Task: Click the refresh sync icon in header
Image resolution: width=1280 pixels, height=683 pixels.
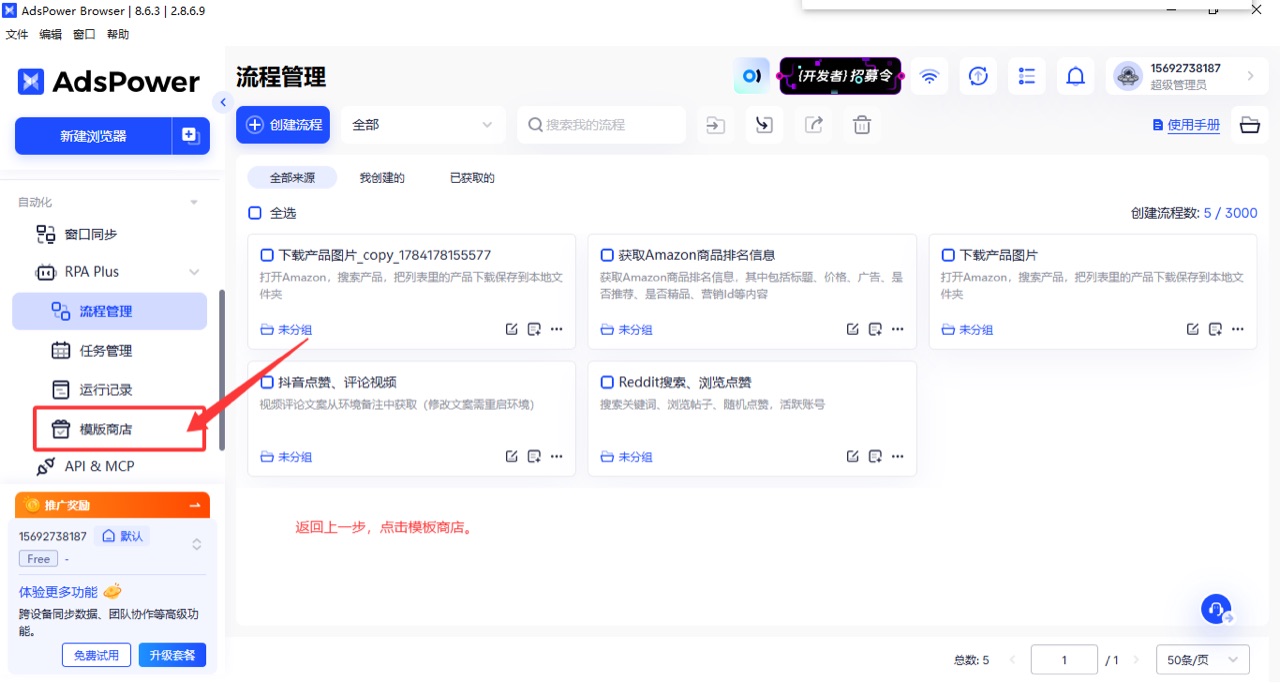Action: pyautogui.click(x=979, y=76)
